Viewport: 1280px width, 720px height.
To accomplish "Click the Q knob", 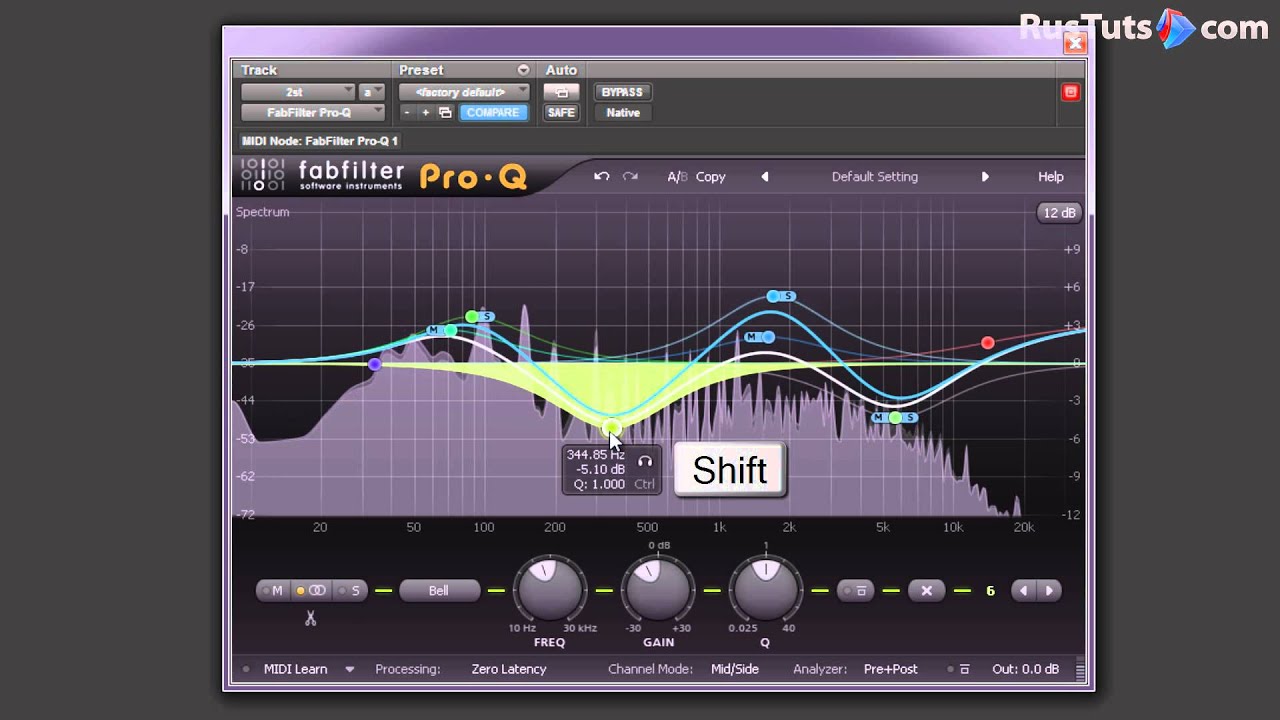I will pyautogui.click(x=766, y=590).
